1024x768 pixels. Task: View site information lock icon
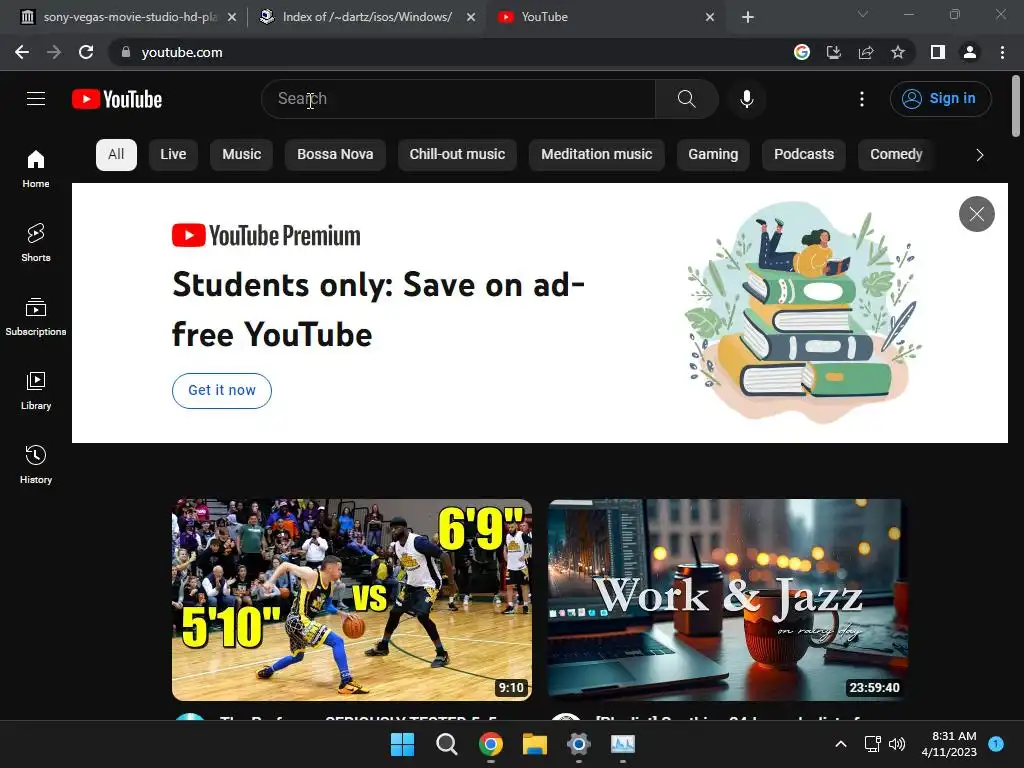click(126, 52)
